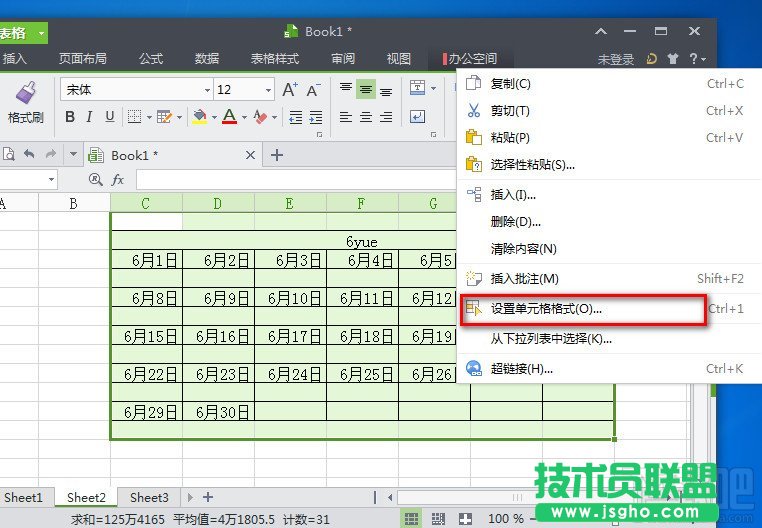Viewport: 762px width, 528px height.
Task: Open the help question mark menu
Action: [x=697, y=59]
